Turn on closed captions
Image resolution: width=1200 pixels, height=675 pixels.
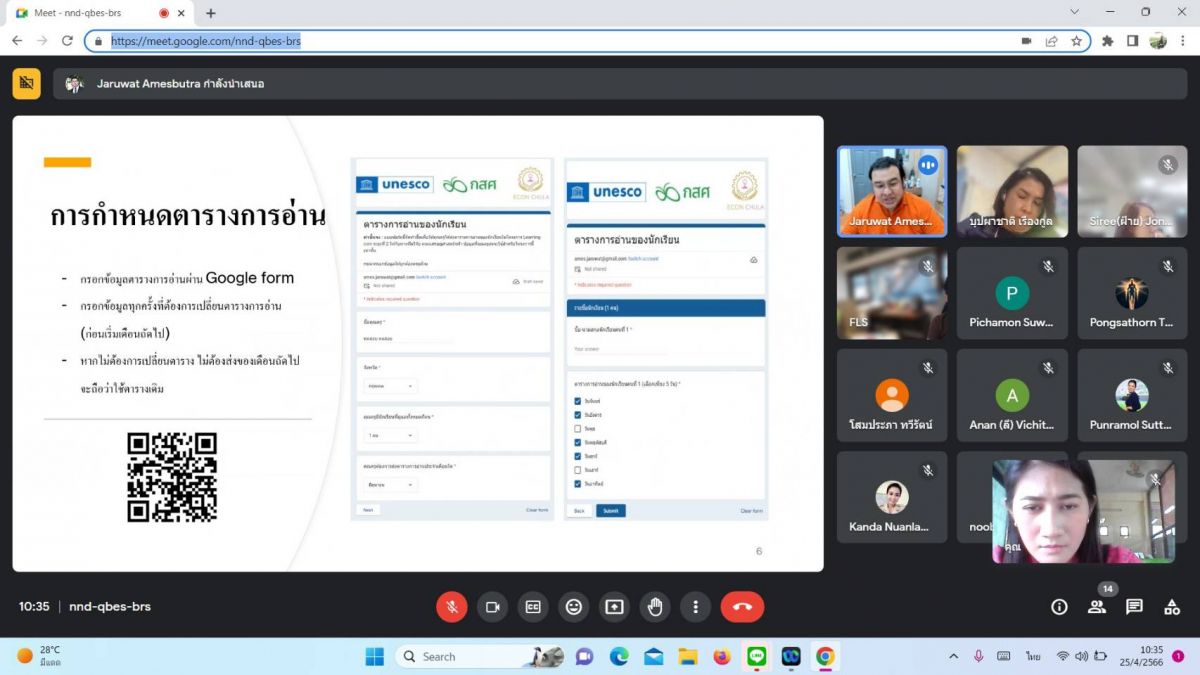[x=533, y=606]
